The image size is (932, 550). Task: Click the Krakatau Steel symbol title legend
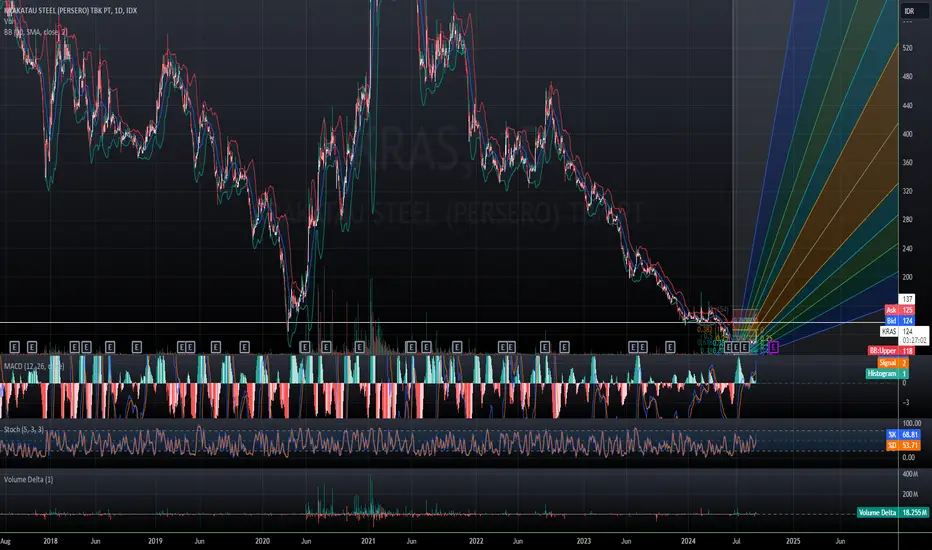[x=70, y=11]
